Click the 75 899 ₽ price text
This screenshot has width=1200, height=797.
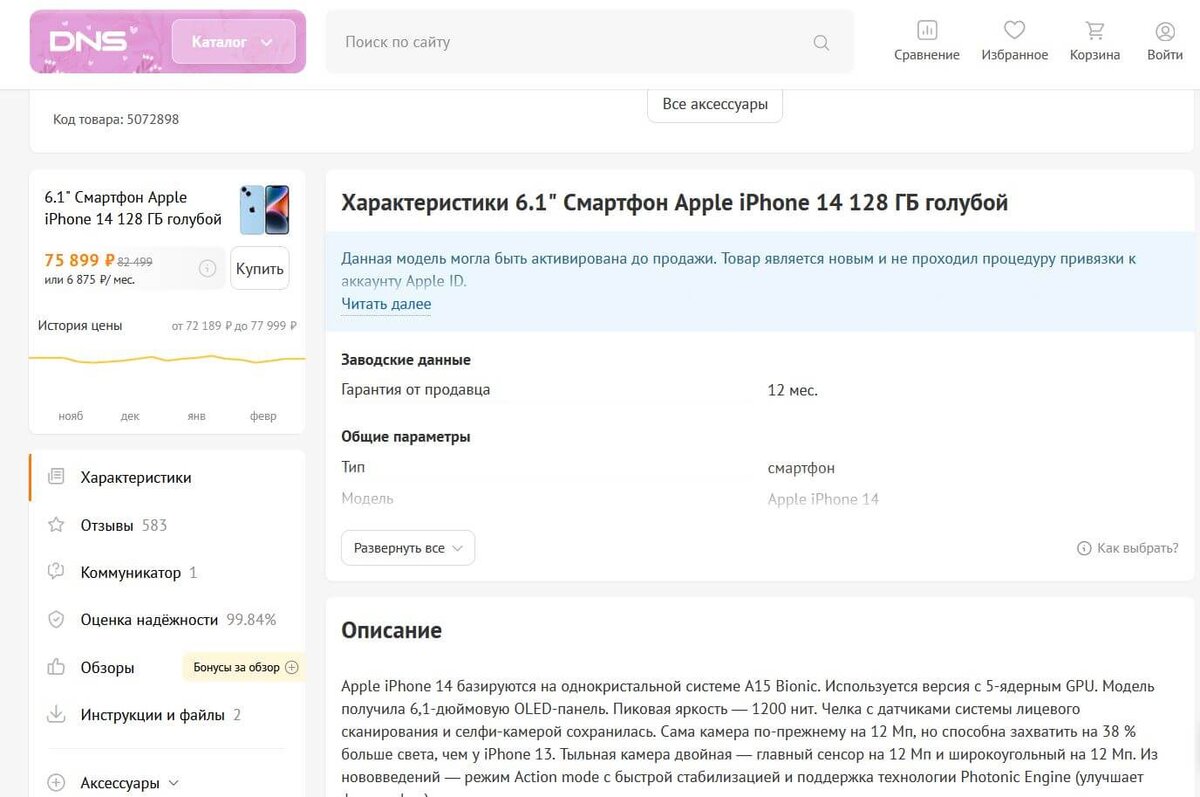coord(79,260)
